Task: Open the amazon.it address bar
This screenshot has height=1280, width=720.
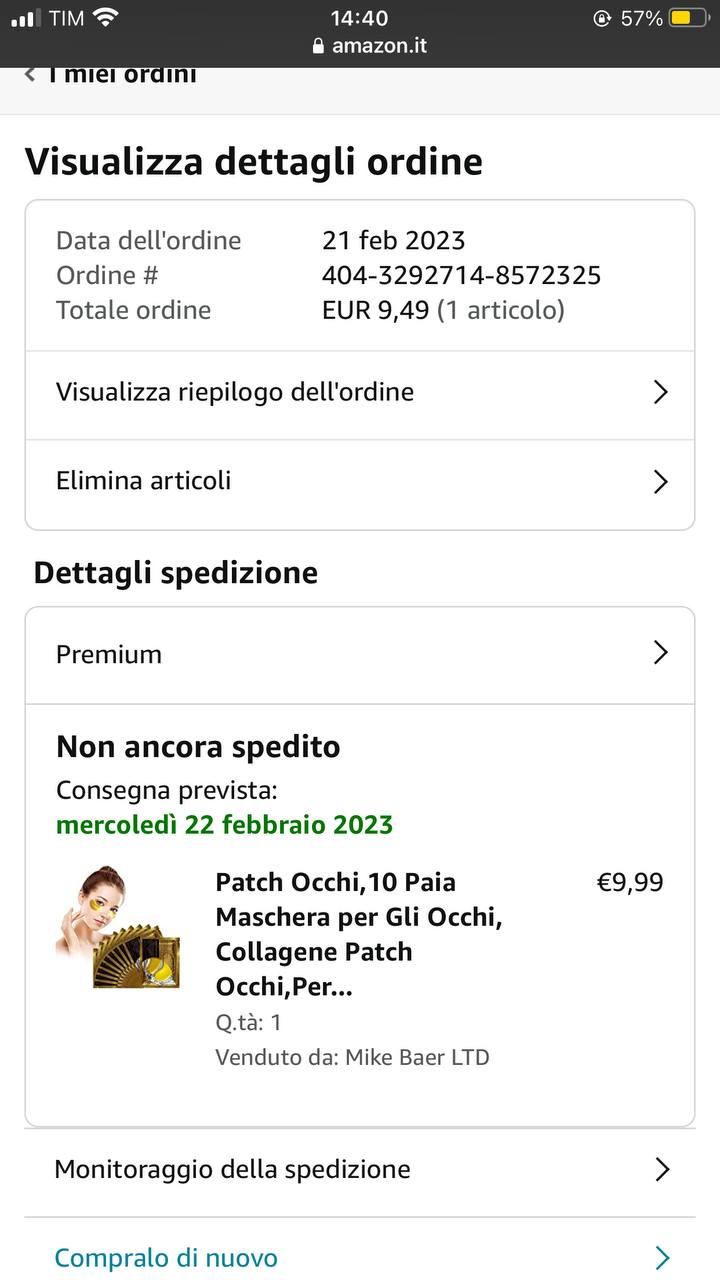Action: [x=370, y=46]
